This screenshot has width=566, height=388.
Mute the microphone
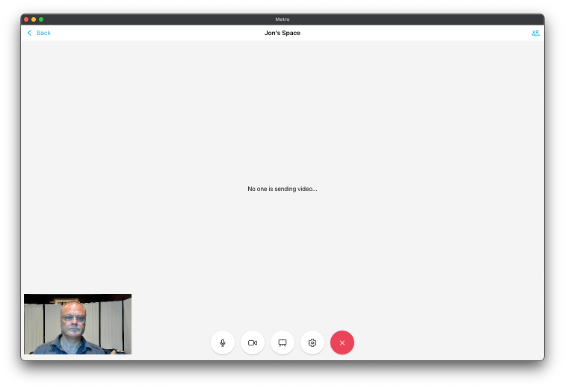223,343
